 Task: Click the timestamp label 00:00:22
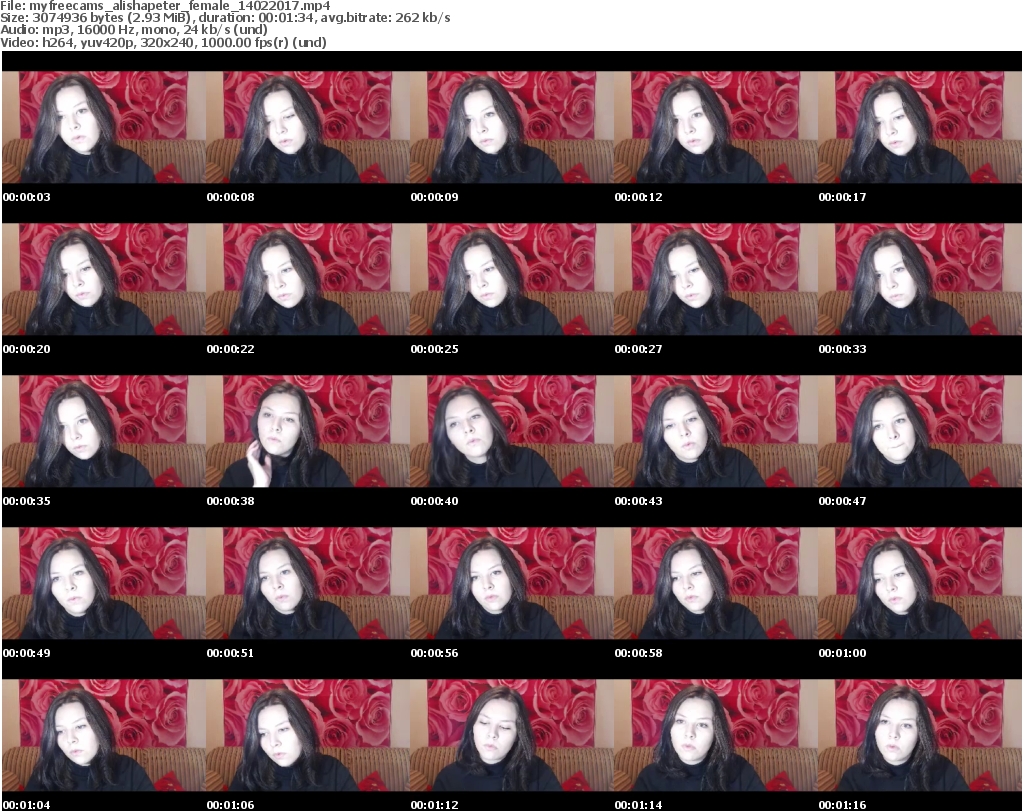pos(231,349)
